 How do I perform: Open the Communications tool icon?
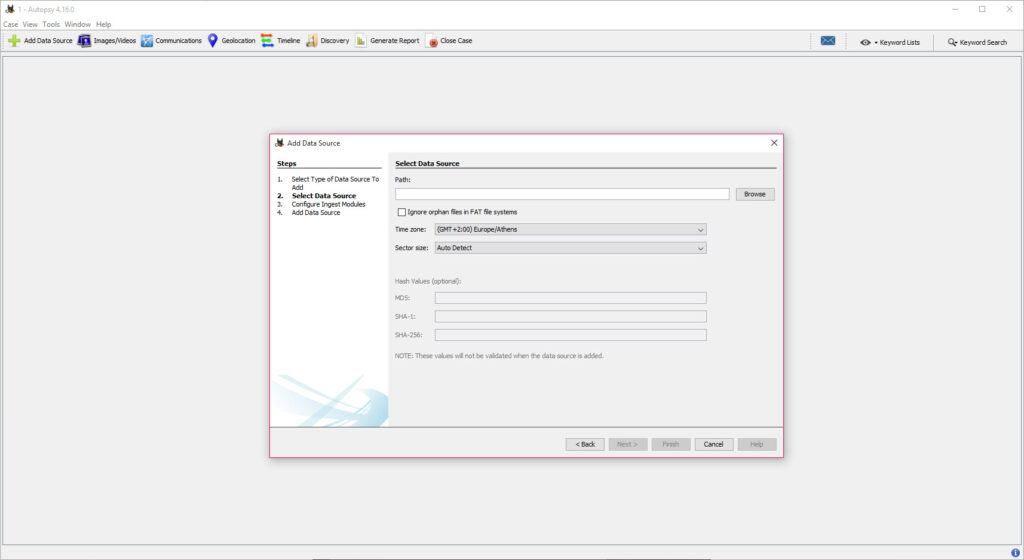click(147, 40)
